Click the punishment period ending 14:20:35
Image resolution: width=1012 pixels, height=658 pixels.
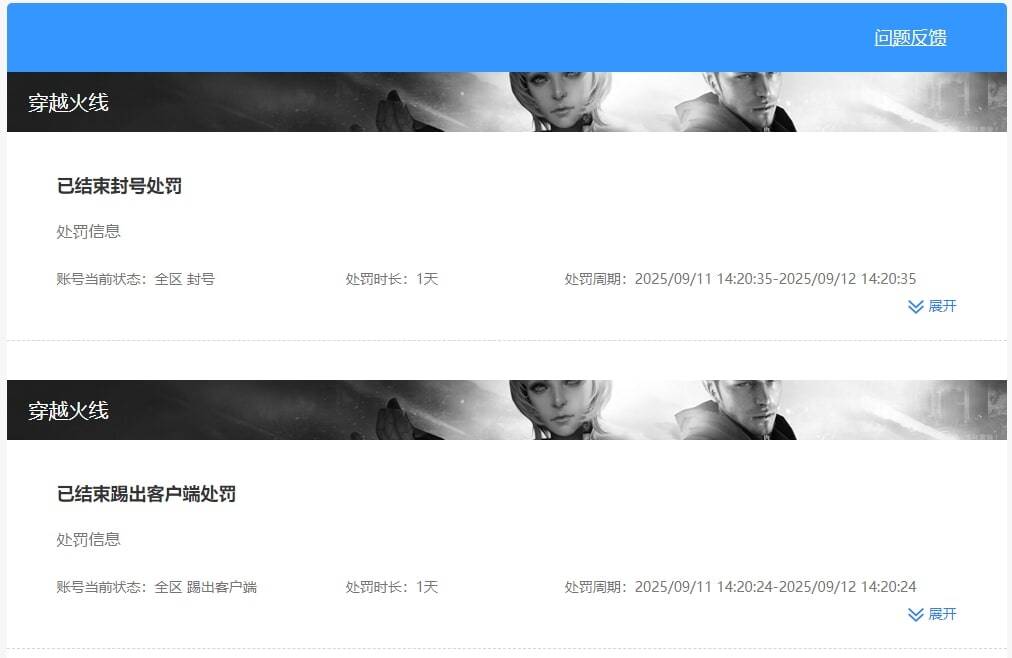coord(740,279)
